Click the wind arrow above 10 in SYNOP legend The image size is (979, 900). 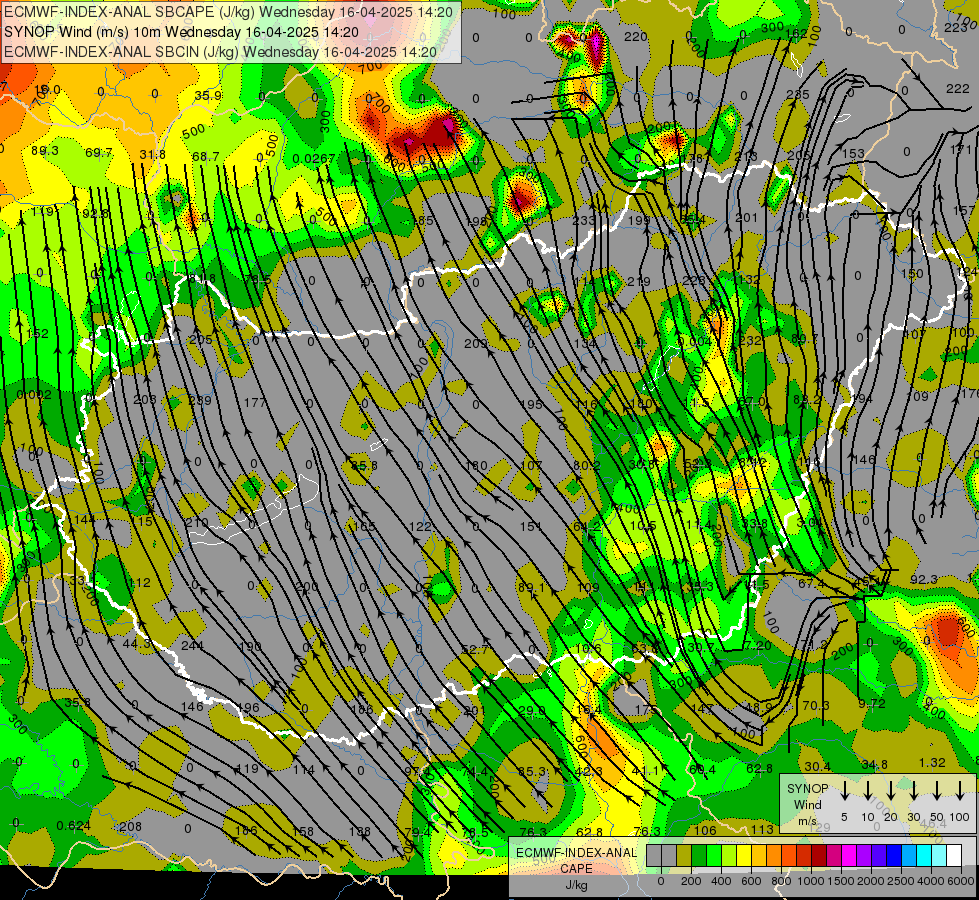868,789
